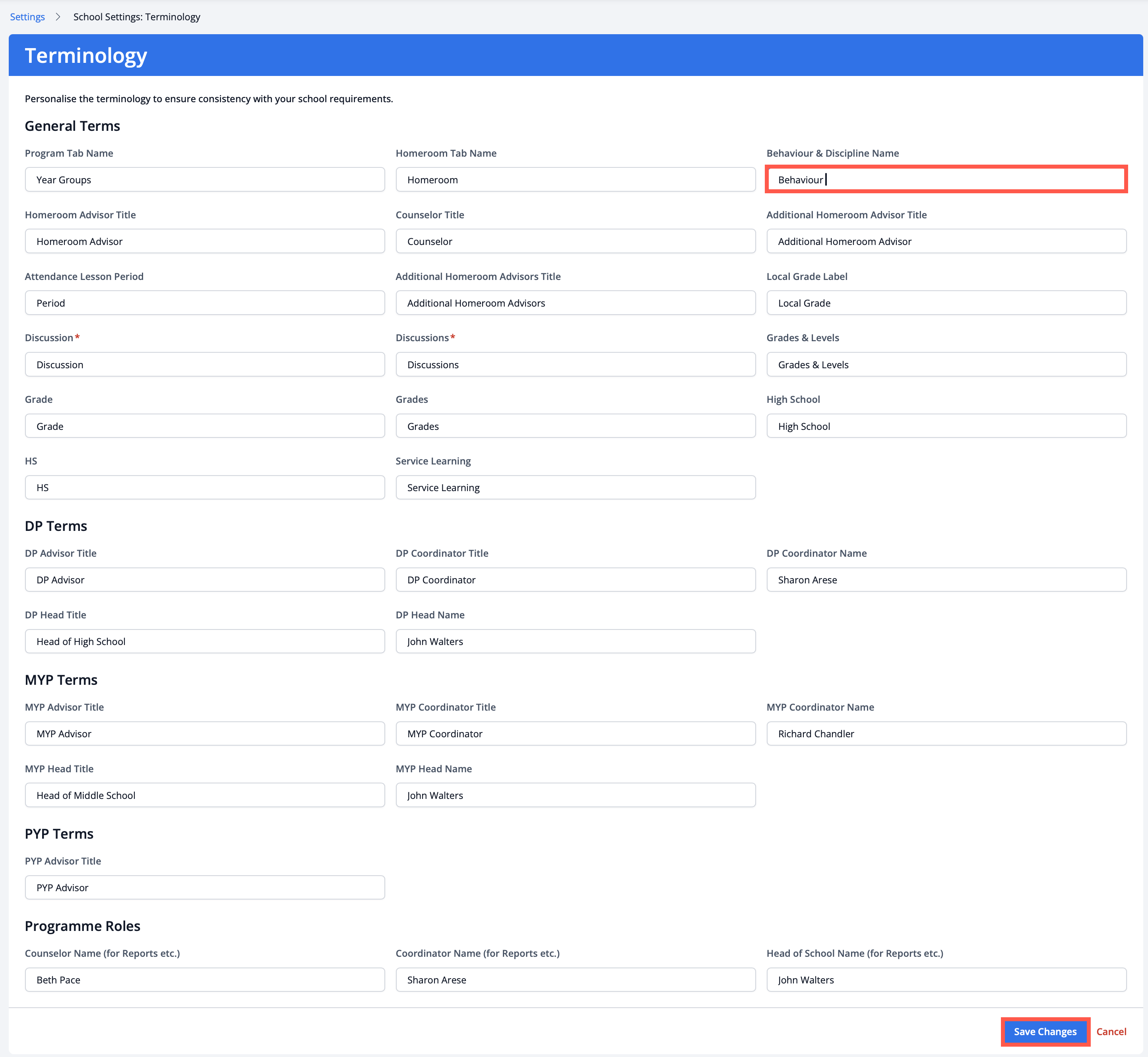1148x1057 pixels.
Task: Edit Behaviour & Discipline Name field
Action: [x=946, y=180]
